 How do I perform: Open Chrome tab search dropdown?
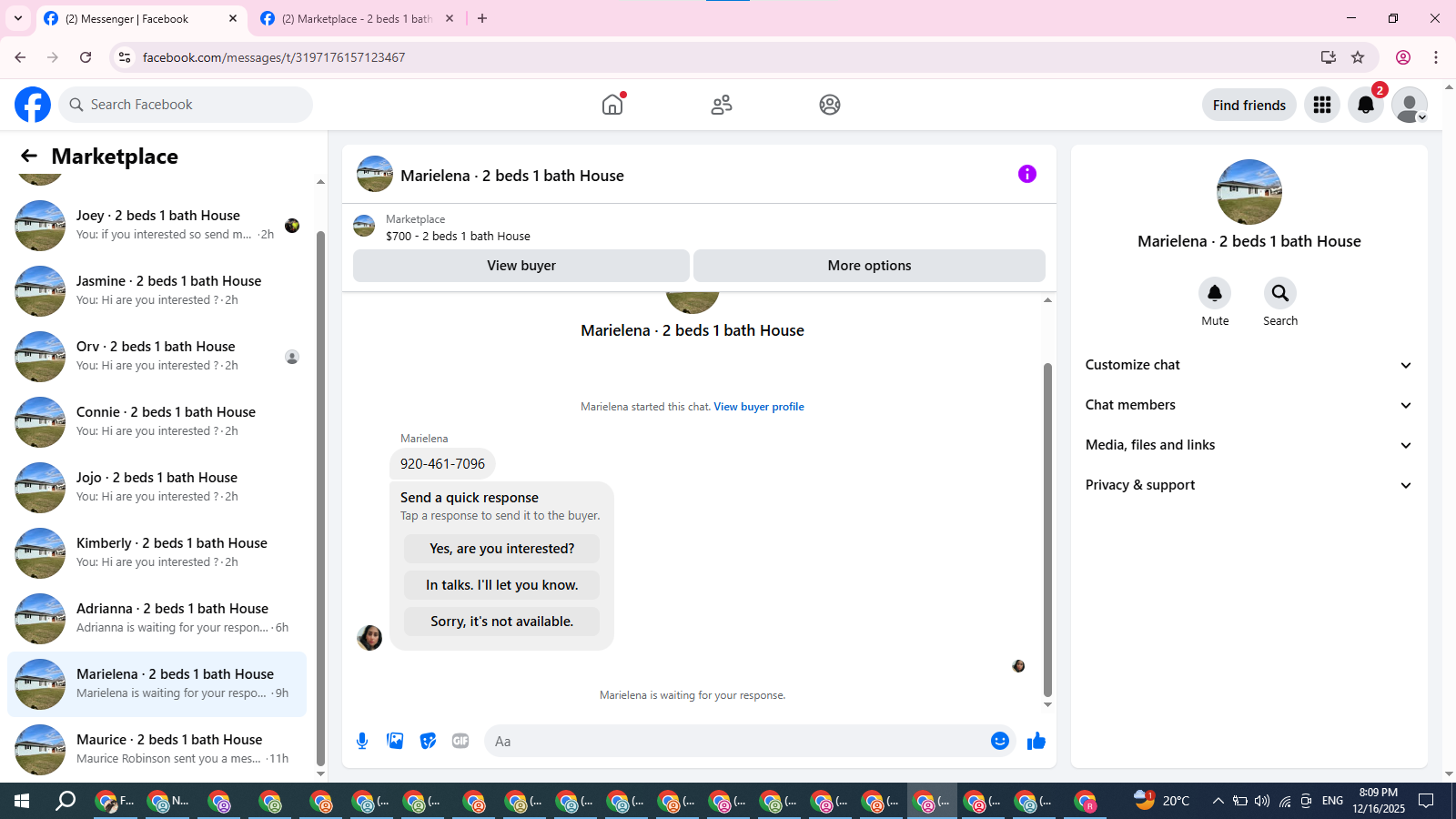coord(18,18)
